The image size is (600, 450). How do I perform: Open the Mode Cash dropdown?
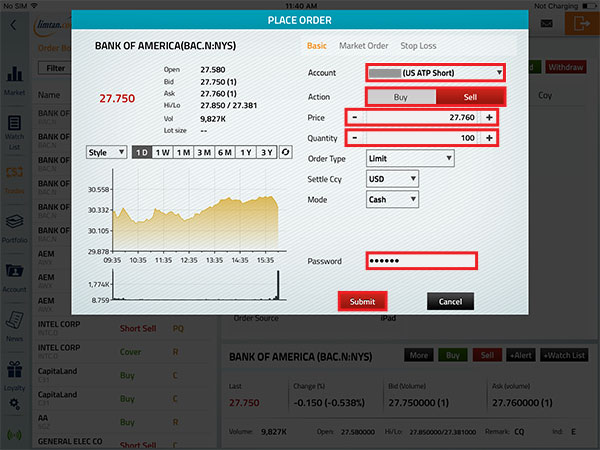click(392, 199)
